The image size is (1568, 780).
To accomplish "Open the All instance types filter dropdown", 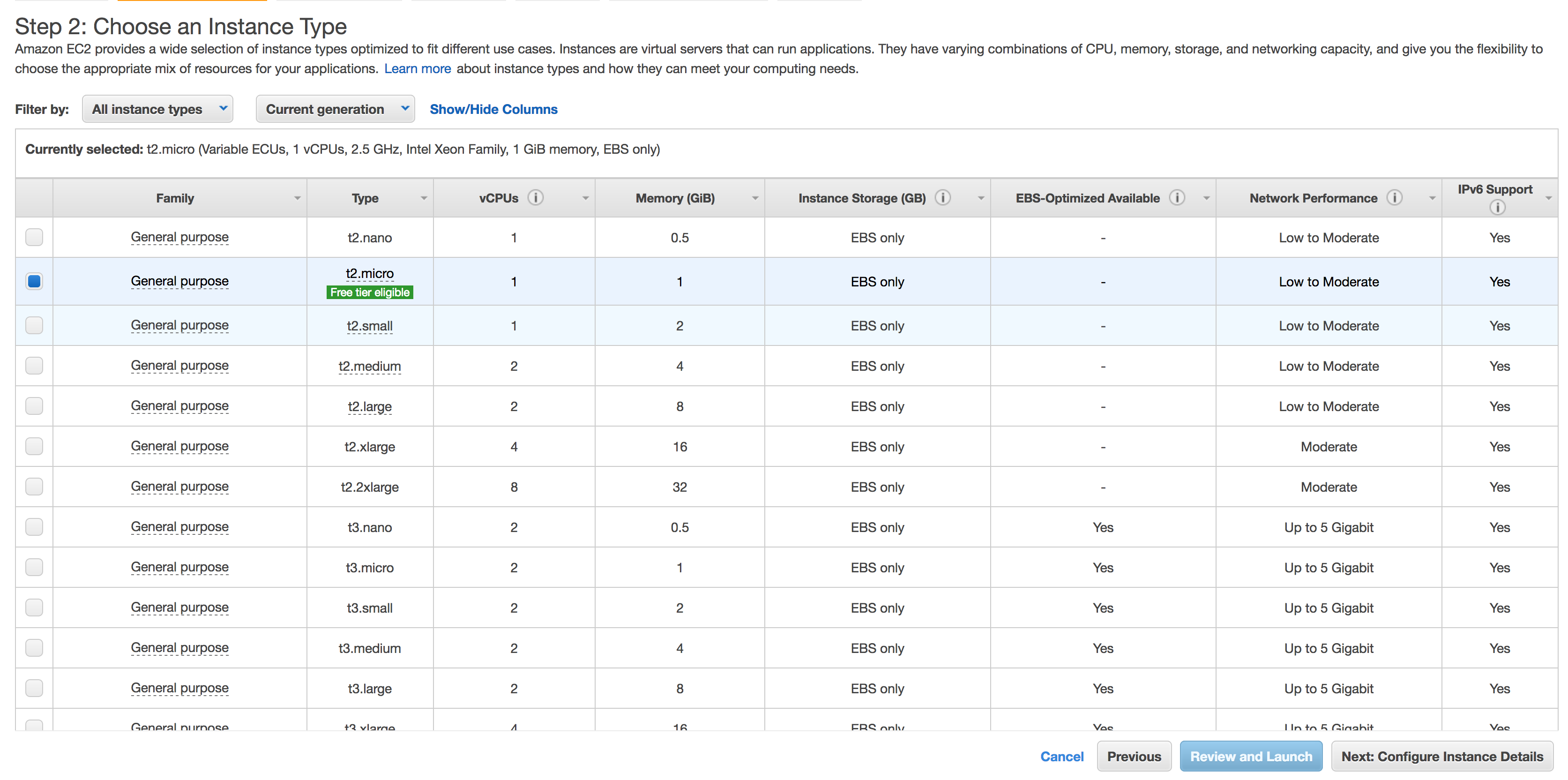I will click(157, 109).
